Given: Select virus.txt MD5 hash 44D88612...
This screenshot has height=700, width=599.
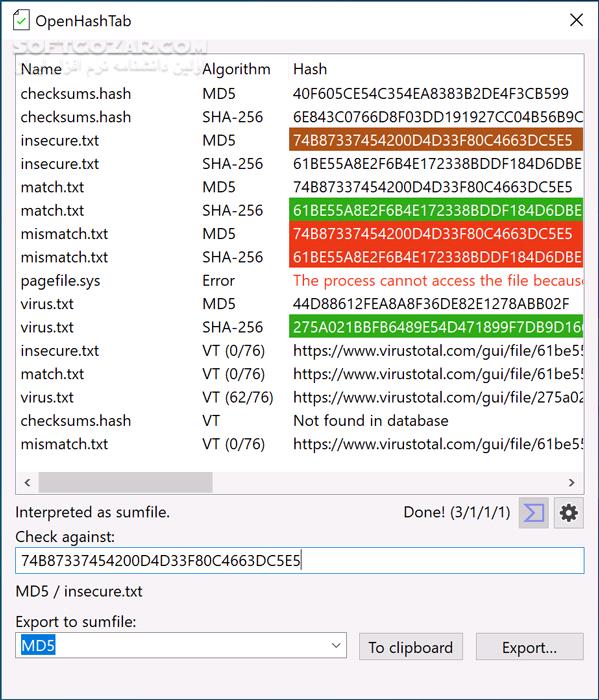Looking at the screenshot, I should (x=431, y=304).
